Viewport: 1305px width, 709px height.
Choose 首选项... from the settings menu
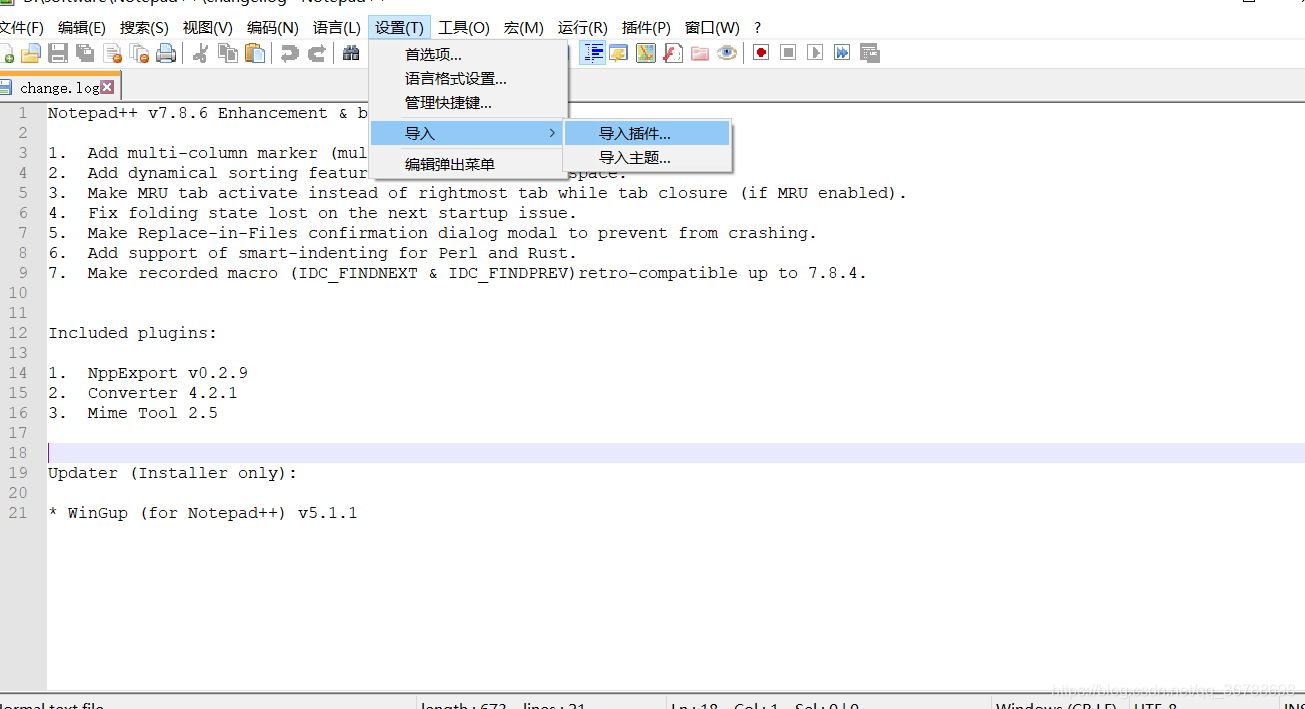[468, 55]
